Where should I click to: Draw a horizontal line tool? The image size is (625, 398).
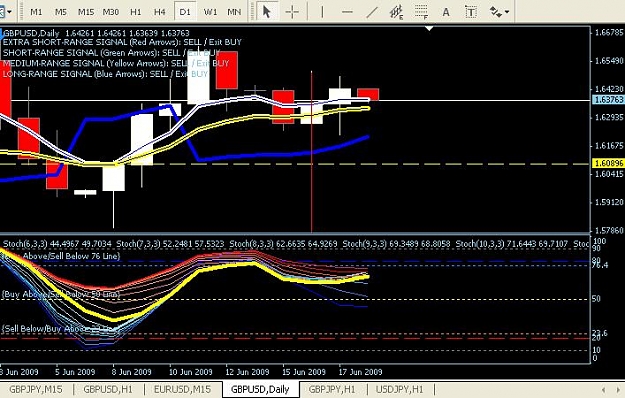[347, 12]
